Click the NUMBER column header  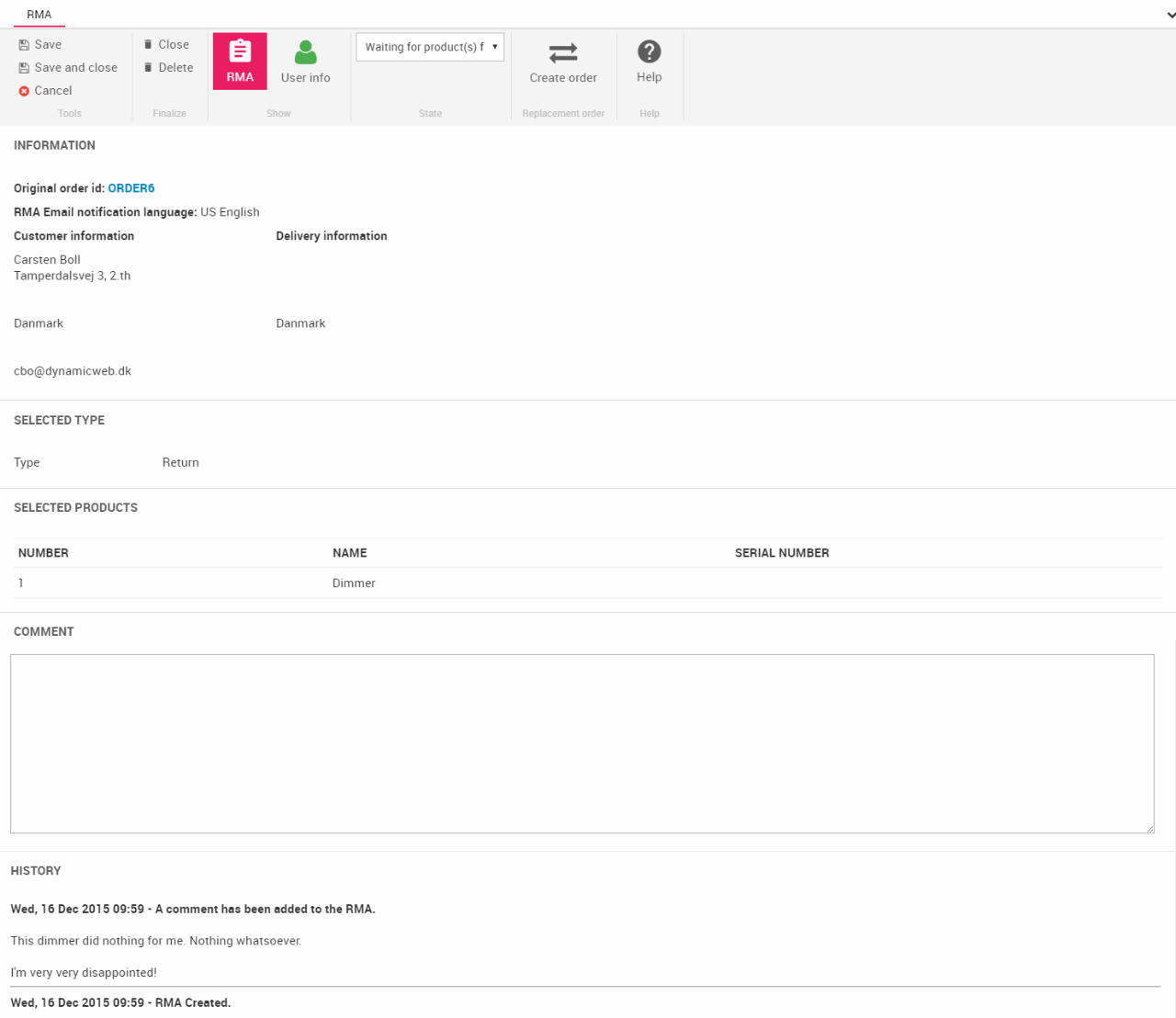(43, 553)
